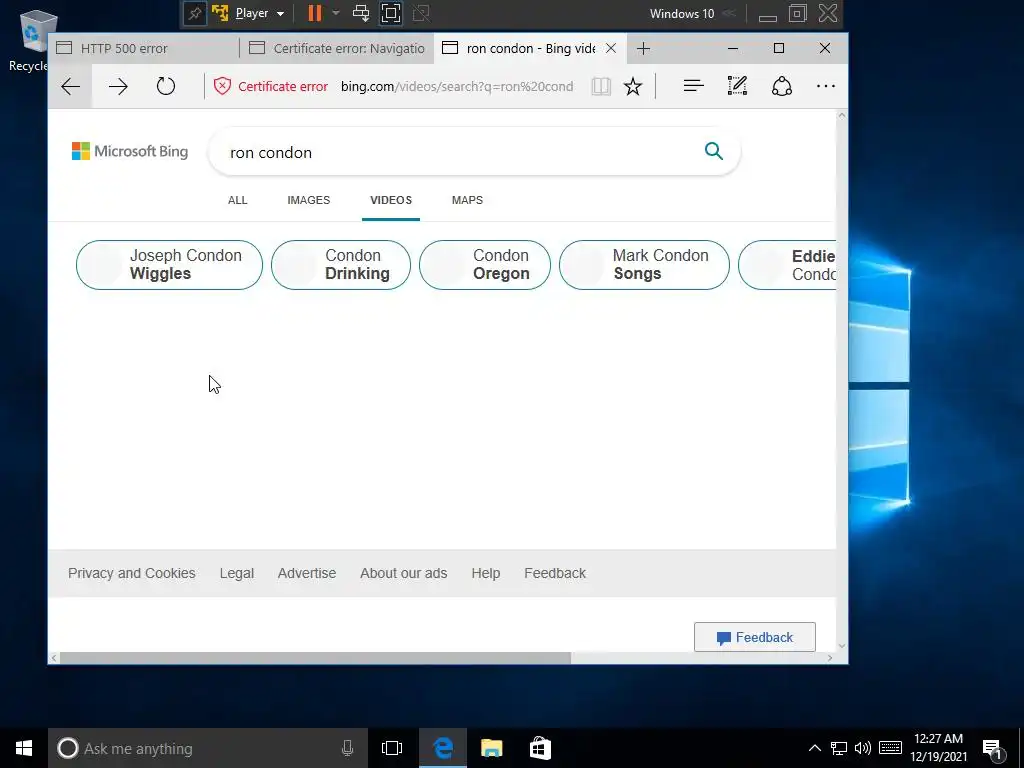Click the Condon Oregon suggestion chip
The image size is (1024, 768).
coord(485,264)
